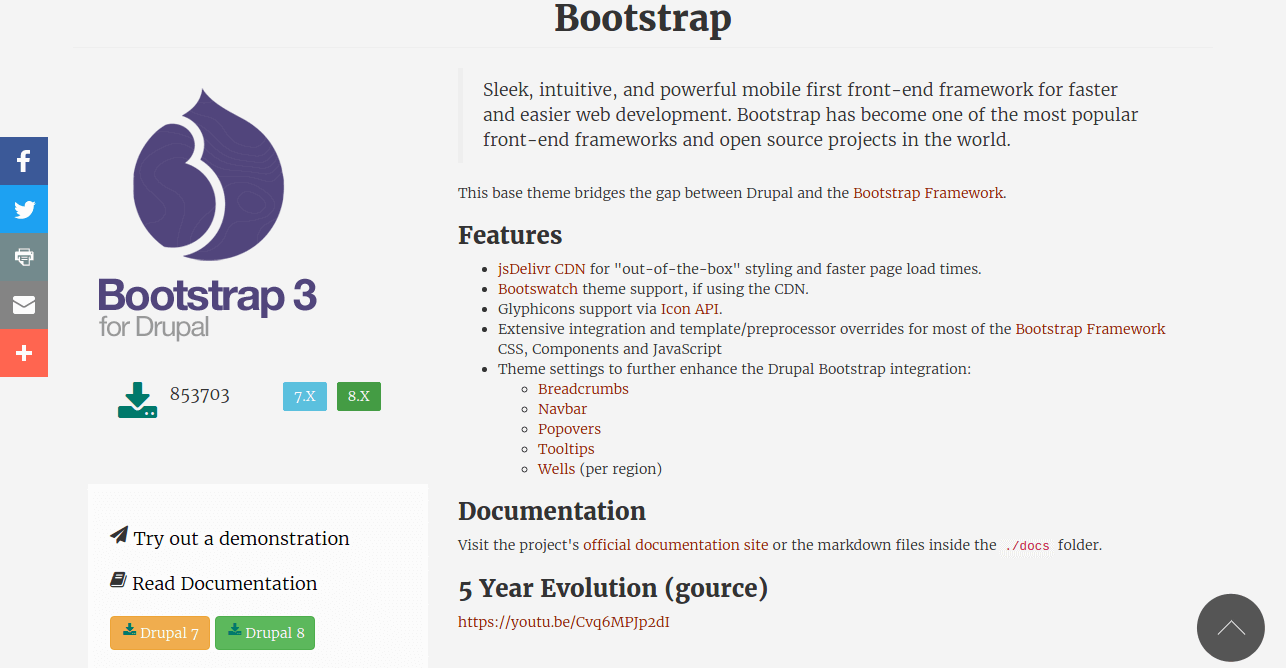Share via the email envelope icon
Viewport: 1286px width, 668px height.
coord(24,305)
